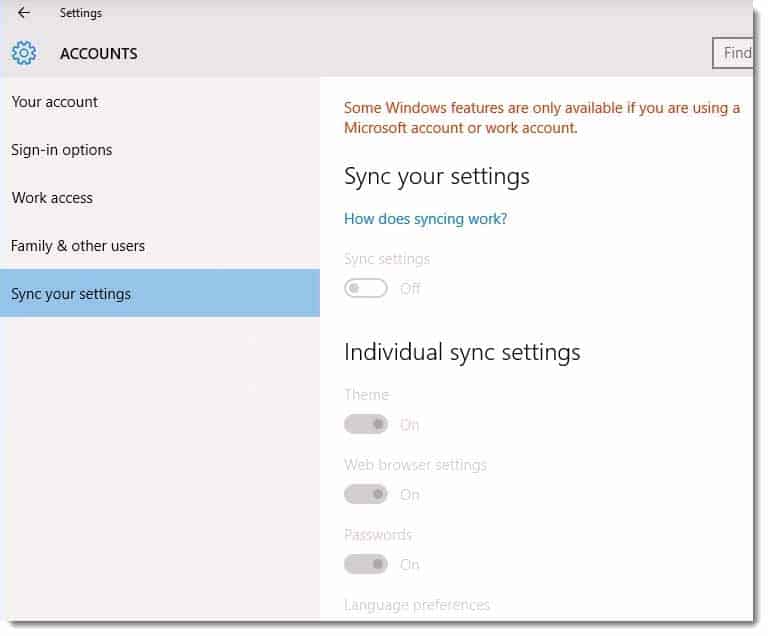This screenshot has width=768, height=636.
Task: Select Sync your settings item
Action: 160,293
